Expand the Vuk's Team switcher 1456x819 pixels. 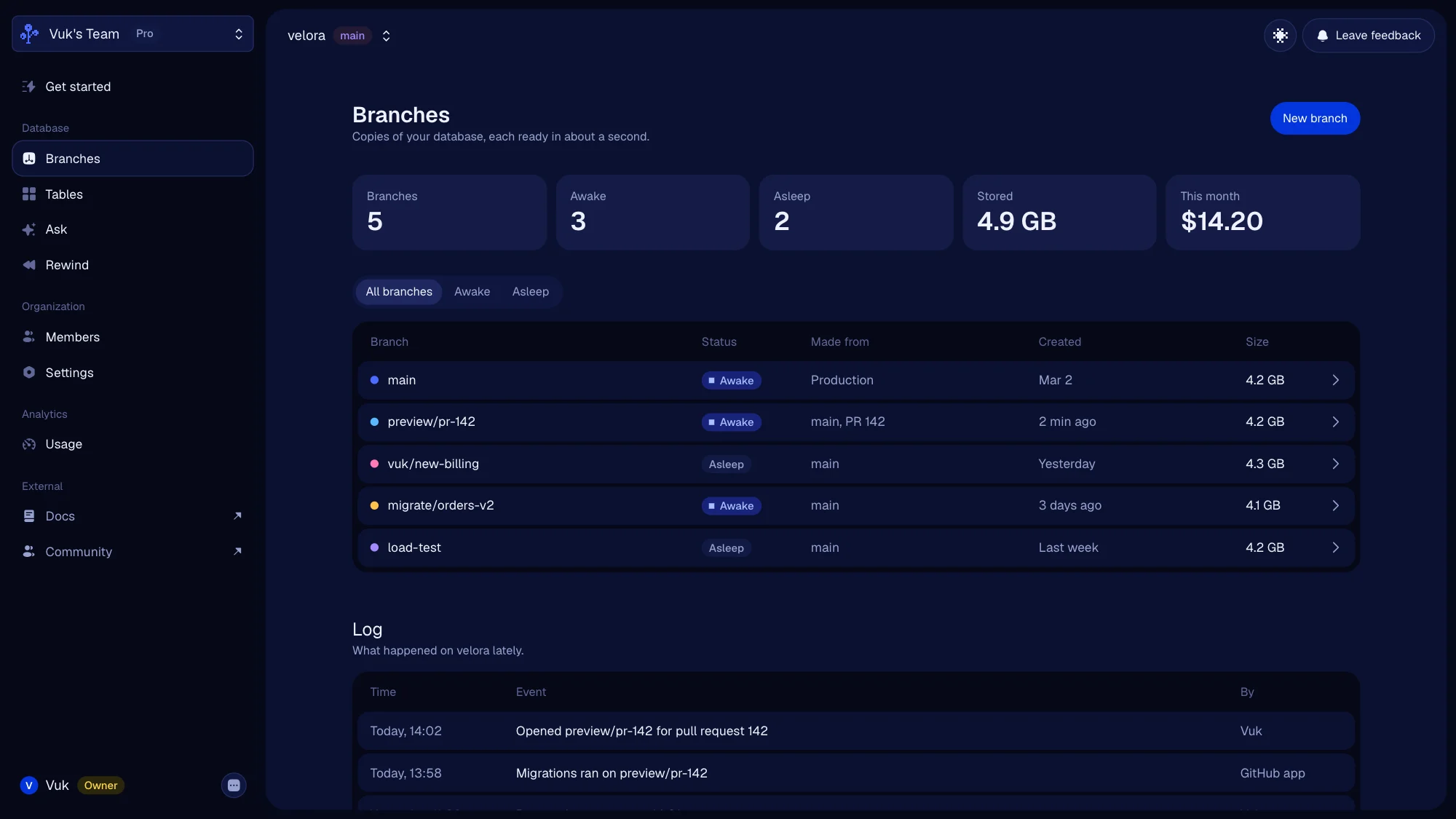[132, 33]
